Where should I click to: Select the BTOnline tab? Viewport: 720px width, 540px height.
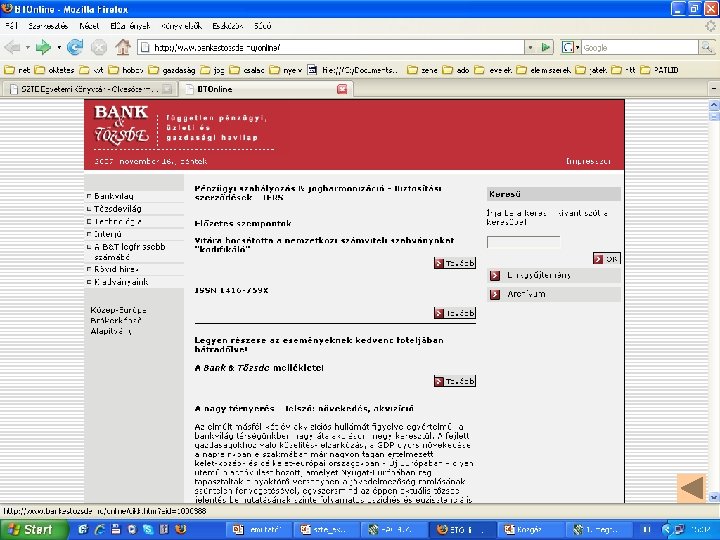point(265,89)
